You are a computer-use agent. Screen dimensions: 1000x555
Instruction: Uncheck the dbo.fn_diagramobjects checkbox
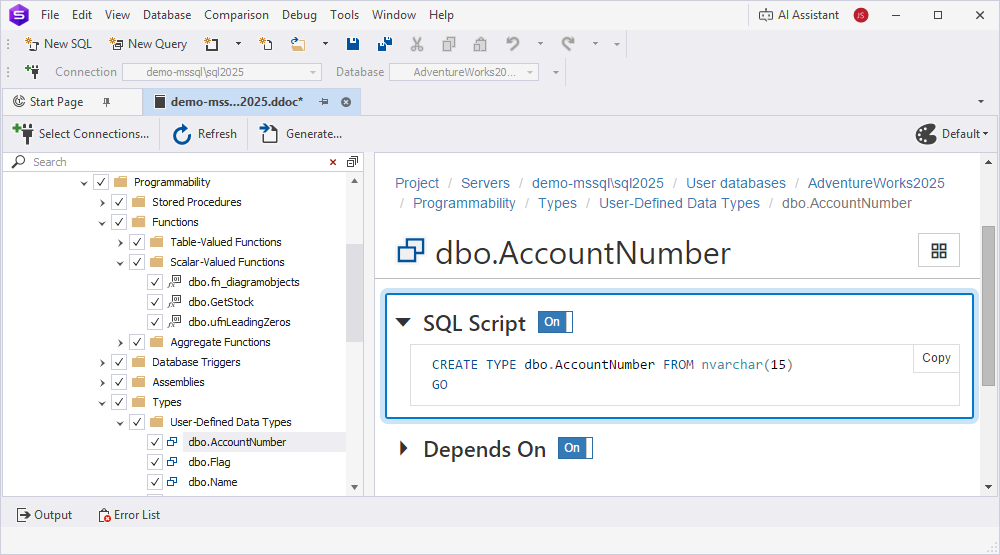[x=155, y=282]
